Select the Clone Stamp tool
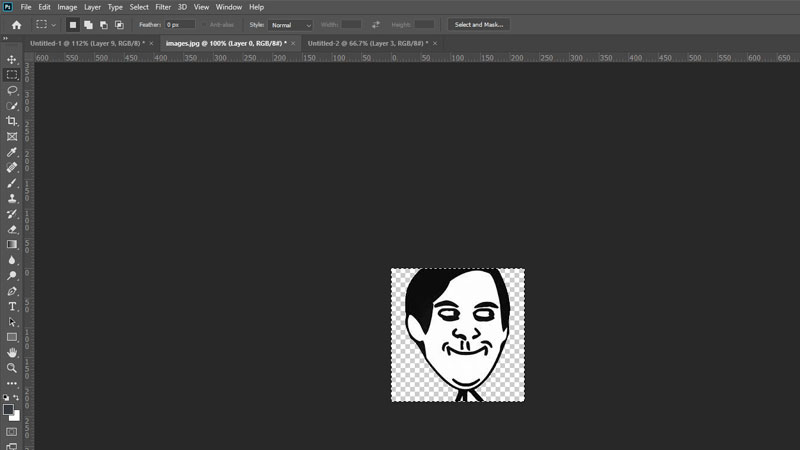This screenshot has width=800, height=450. pos(12,198)
